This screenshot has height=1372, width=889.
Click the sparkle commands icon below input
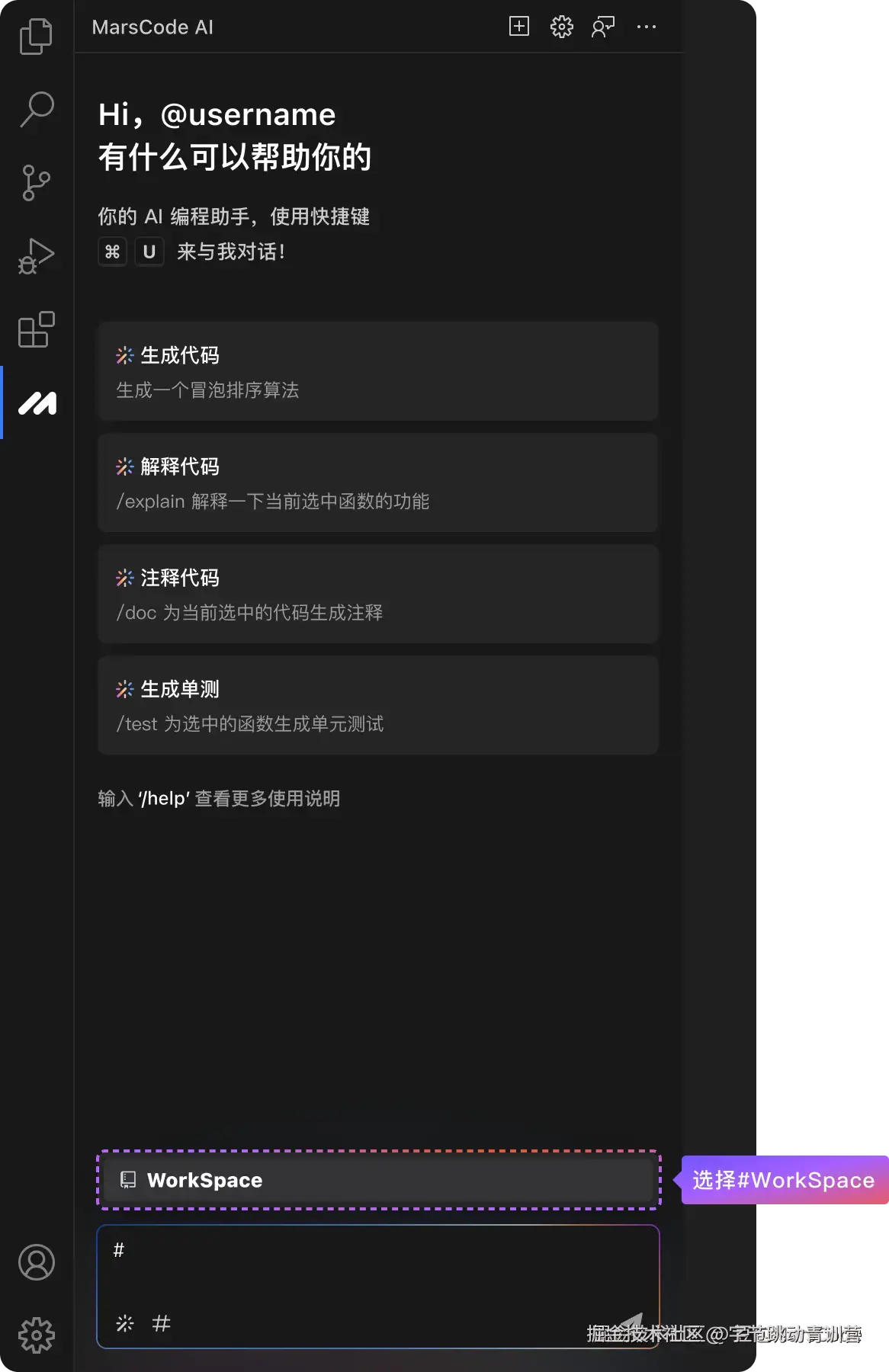pyautogui.click(x=125, y=1323)
